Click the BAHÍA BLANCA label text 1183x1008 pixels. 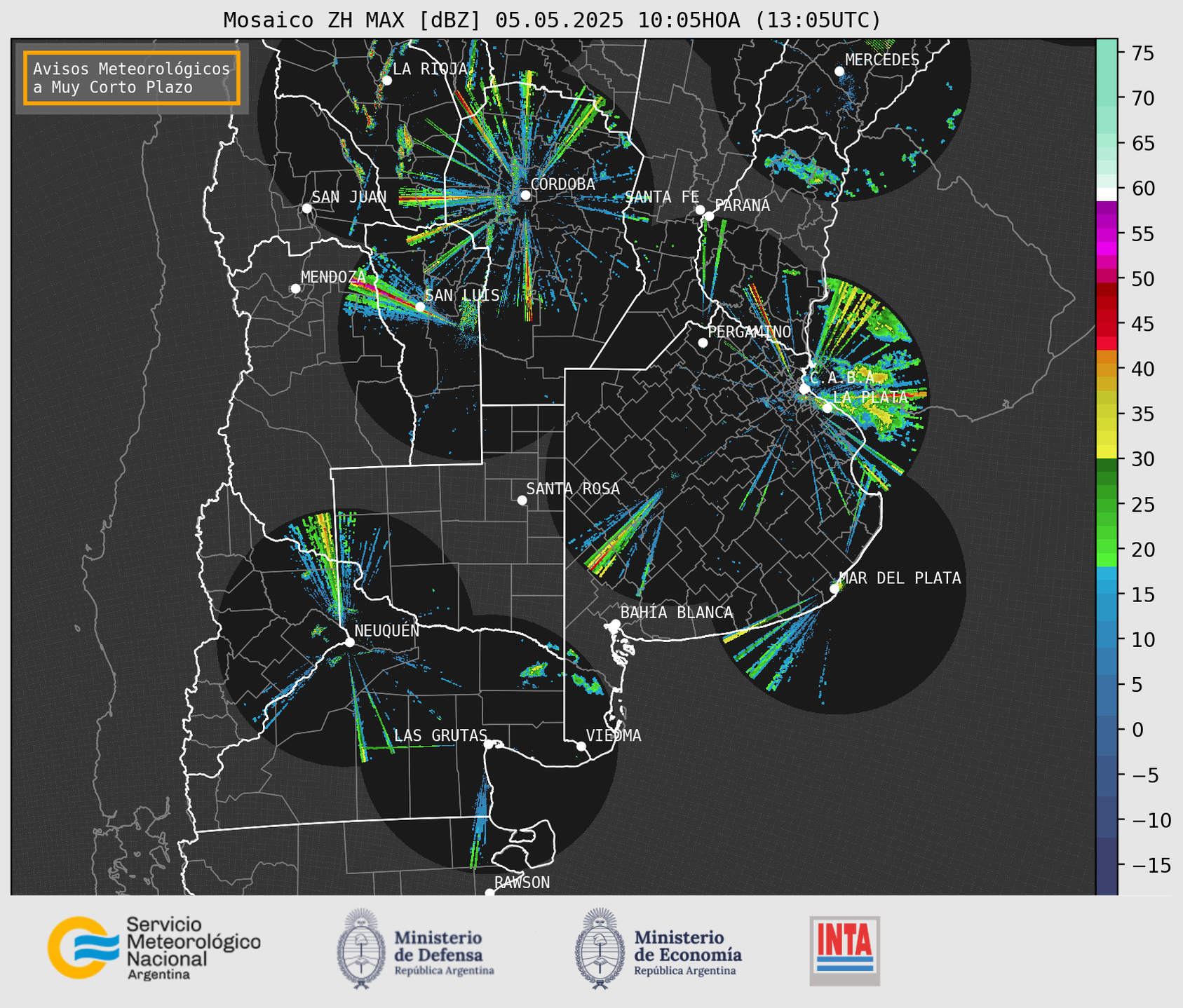pyautogui.click(x=677, y=613)
